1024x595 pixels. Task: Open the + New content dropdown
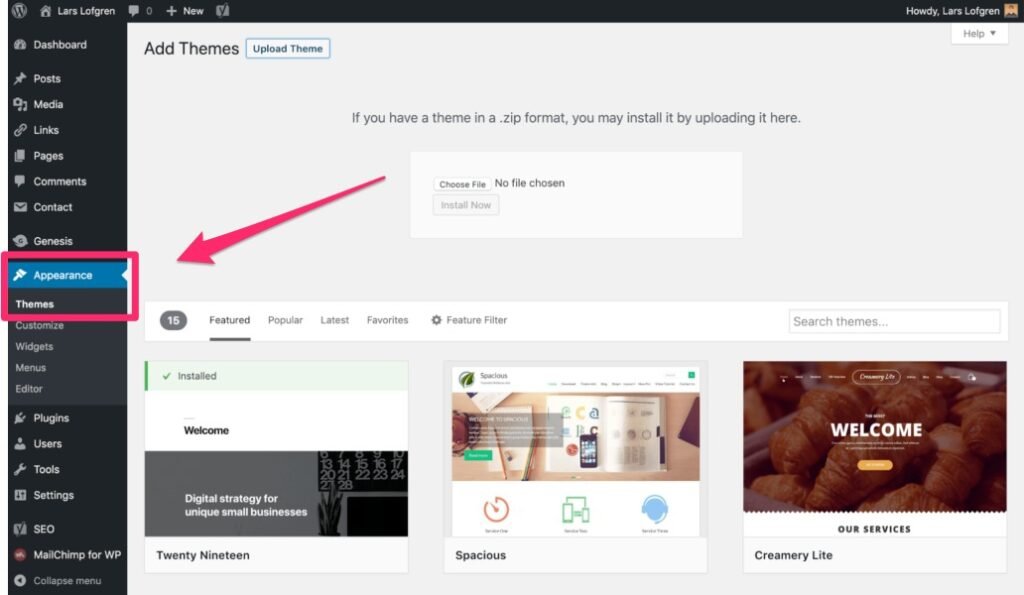tap(184, 11)
